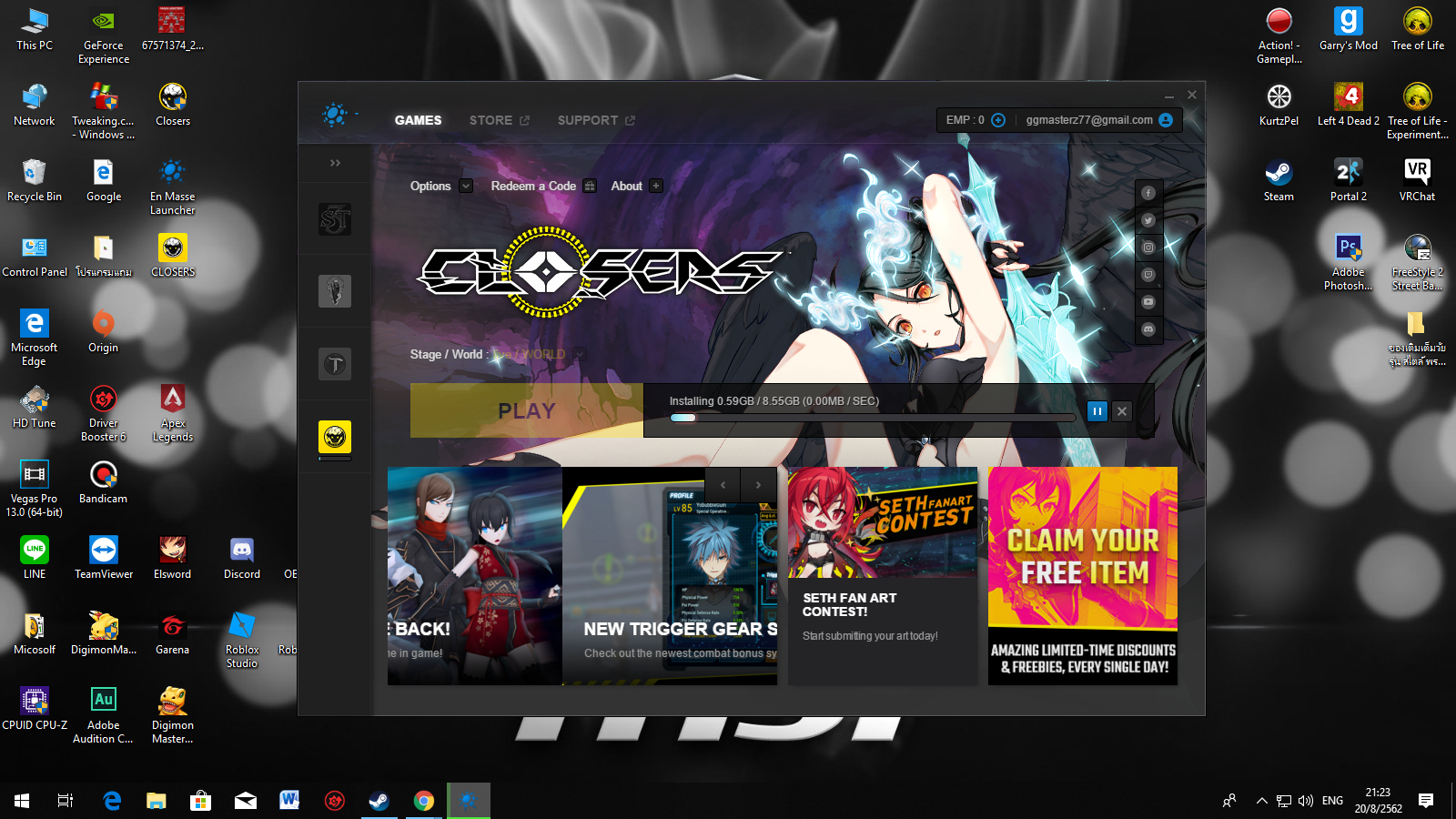This screenshot has width=1456, height=819.
Task: Open TeamViewer desktop shortcut
Action: [x=104, y=558]
